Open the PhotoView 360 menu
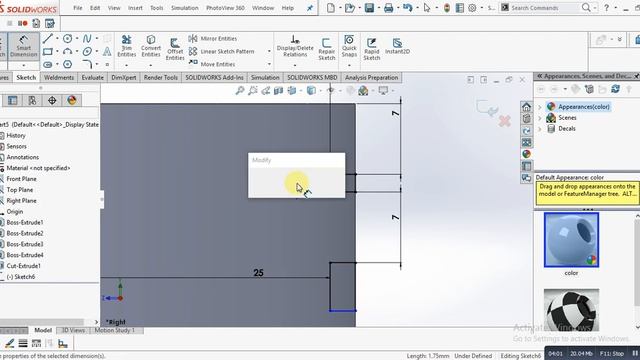This screenshot has width=640, height=360. click(x=225, y=8)
